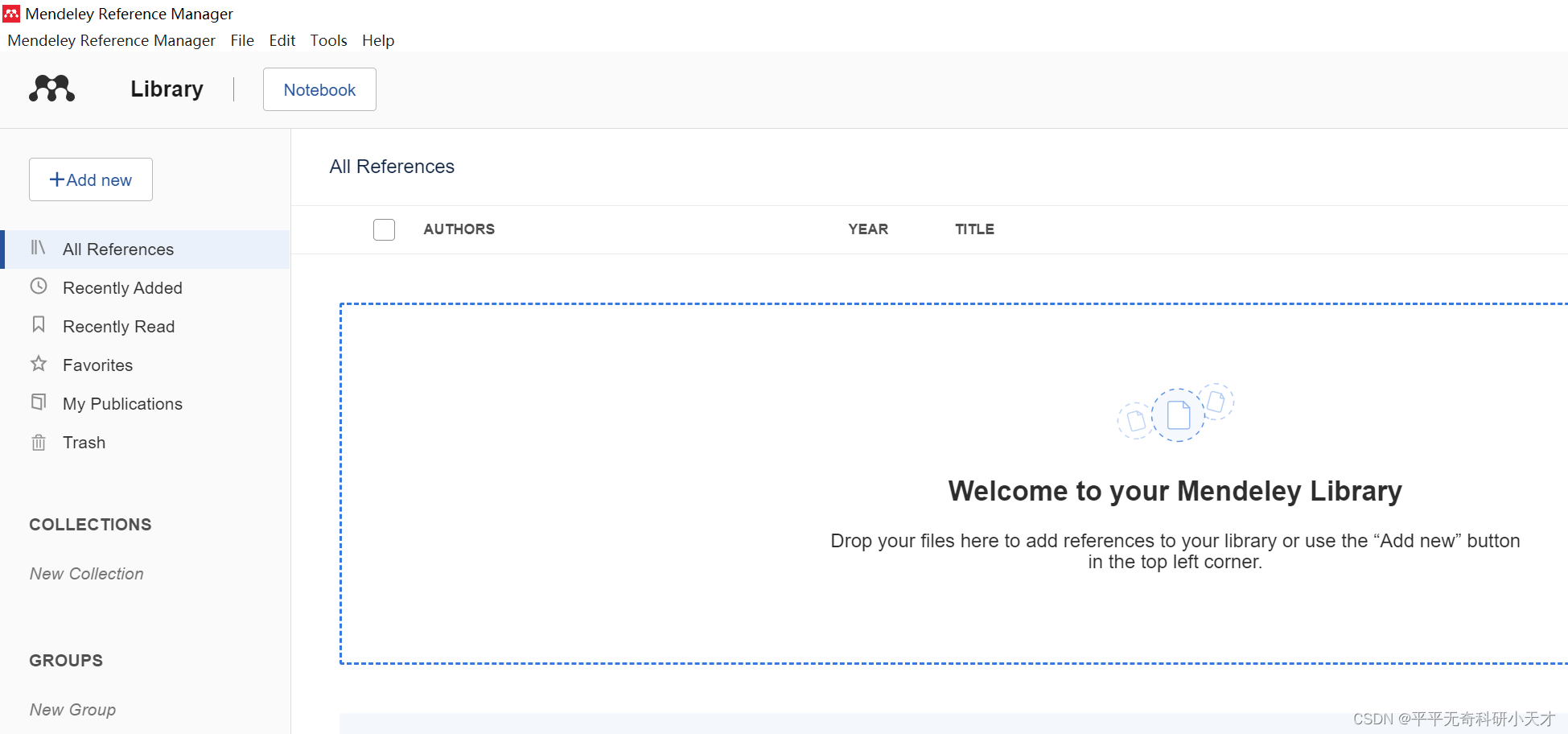Click the red Mendeley app icon in title bar

11,14
